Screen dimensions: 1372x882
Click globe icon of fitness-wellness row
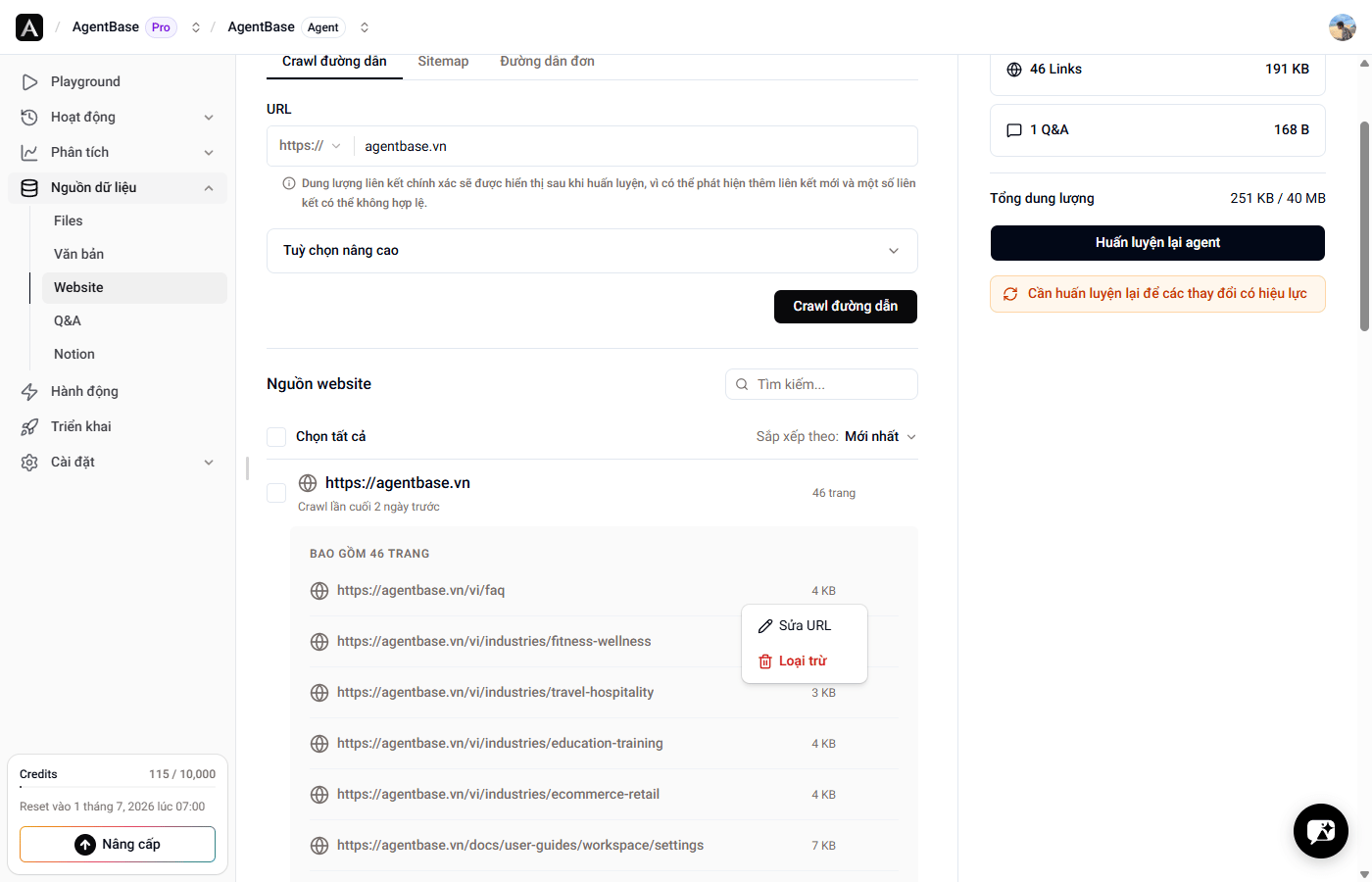pyautogui.click(x=319, y=642)
